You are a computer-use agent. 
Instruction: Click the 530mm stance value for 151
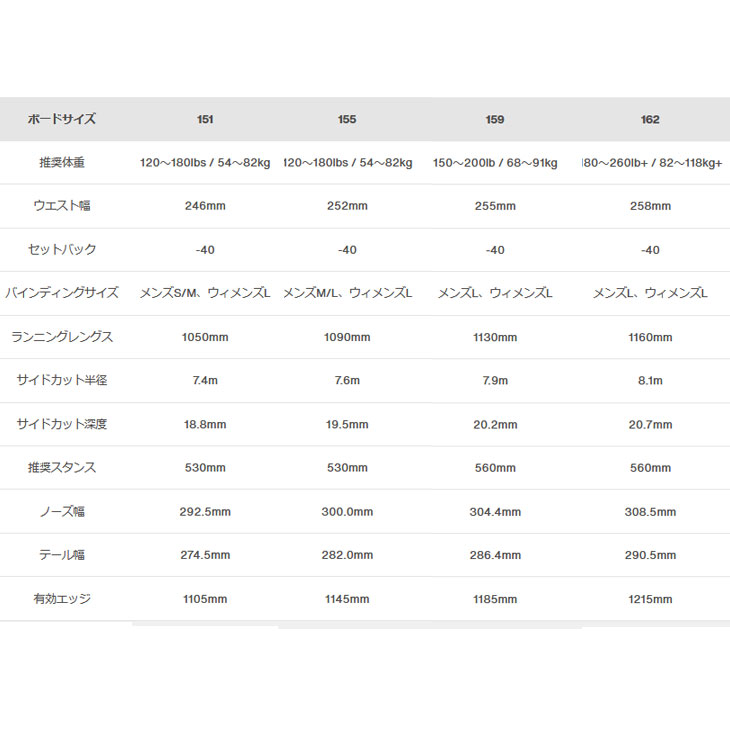(x=205, y=468)
